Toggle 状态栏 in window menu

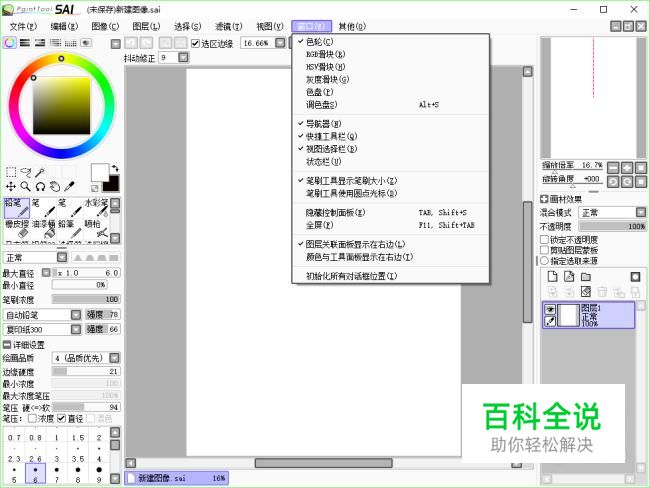pos(323,162)
